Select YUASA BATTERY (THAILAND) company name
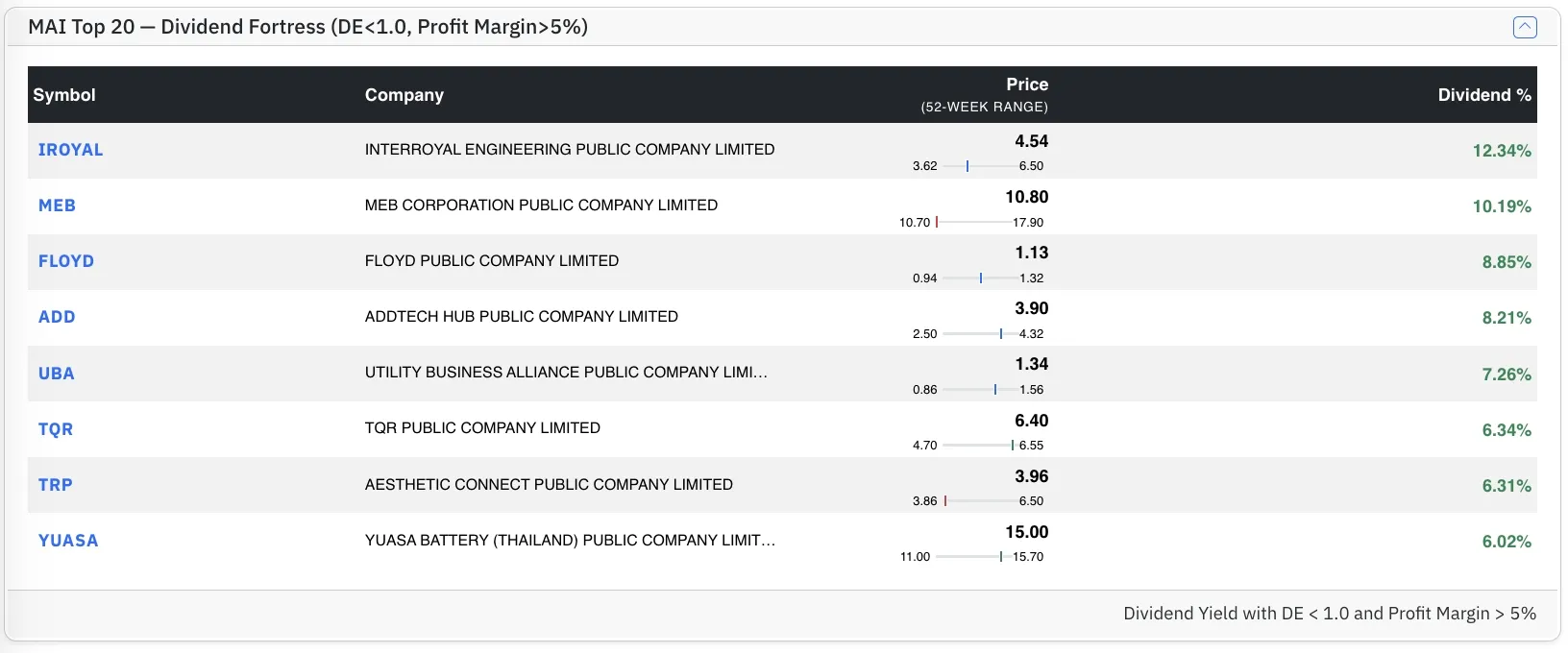The width and height of the screenshot is (1568, 653). (570, 541)
